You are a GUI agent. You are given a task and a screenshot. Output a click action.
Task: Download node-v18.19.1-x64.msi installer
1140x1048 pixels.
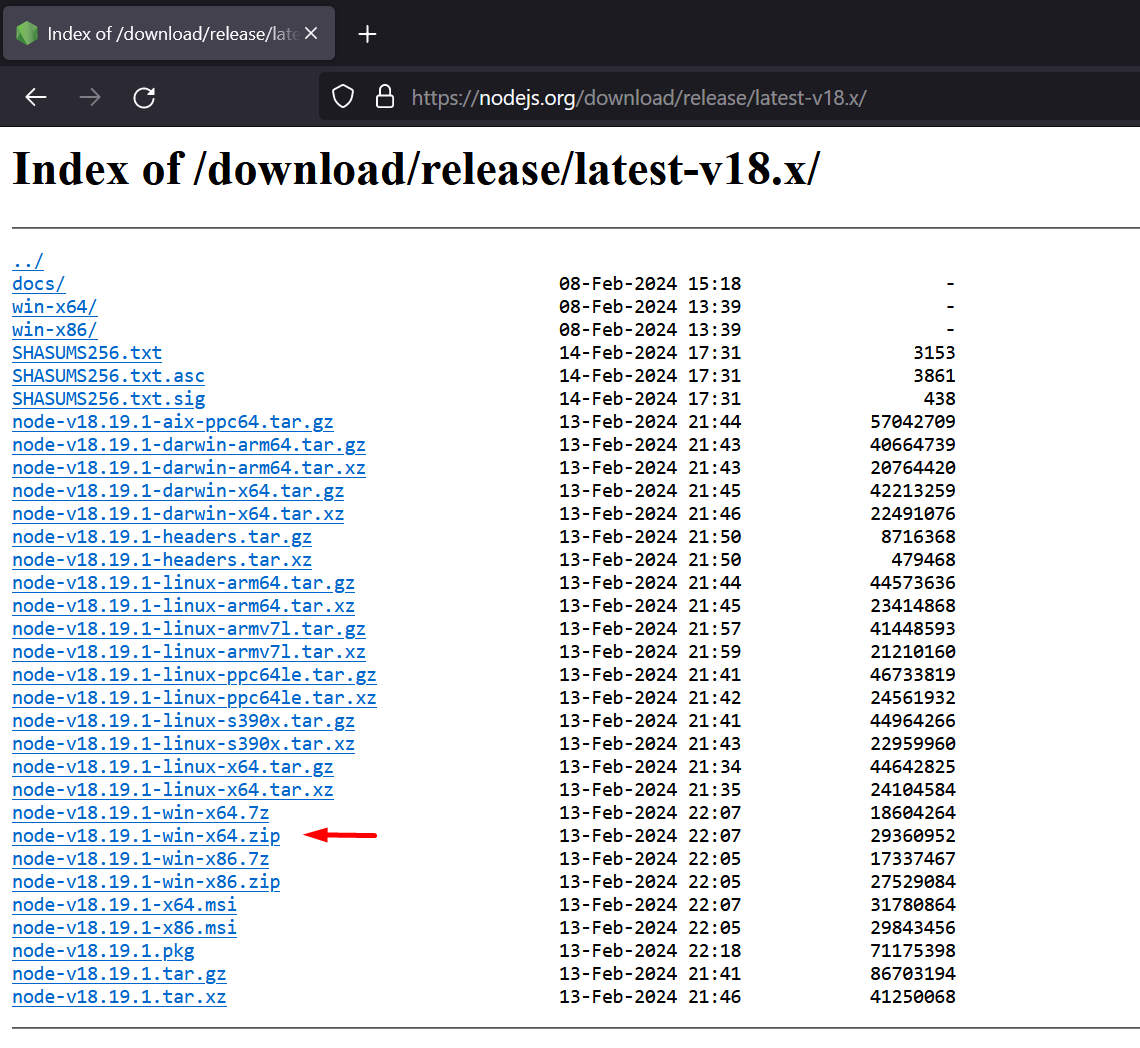(124, 905)
